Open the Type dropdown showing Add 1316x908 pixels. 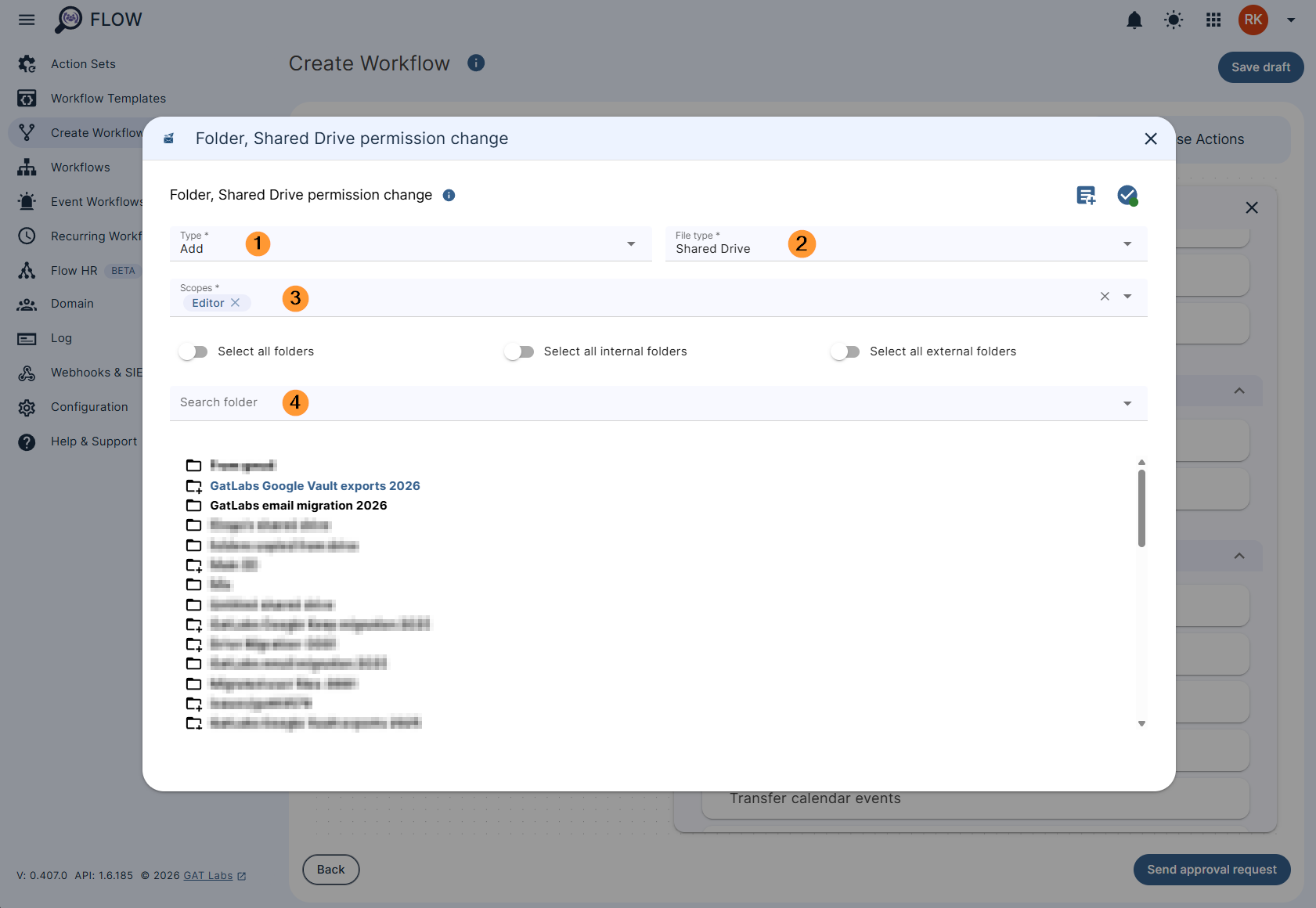click(630, 243)
